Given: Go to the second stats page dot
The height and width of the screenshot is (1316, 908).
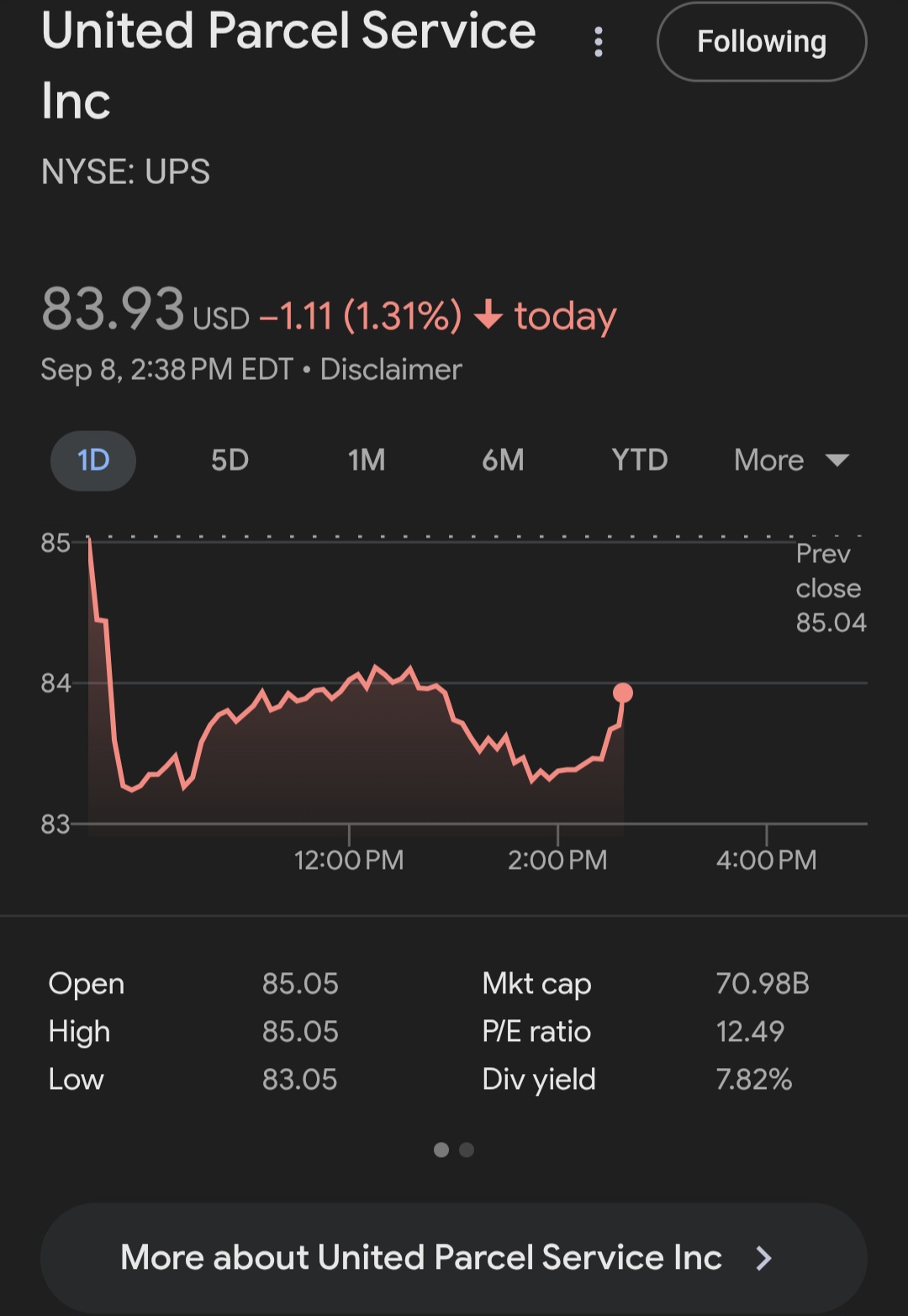Looking at the screenshot, I should point(467,1150).
